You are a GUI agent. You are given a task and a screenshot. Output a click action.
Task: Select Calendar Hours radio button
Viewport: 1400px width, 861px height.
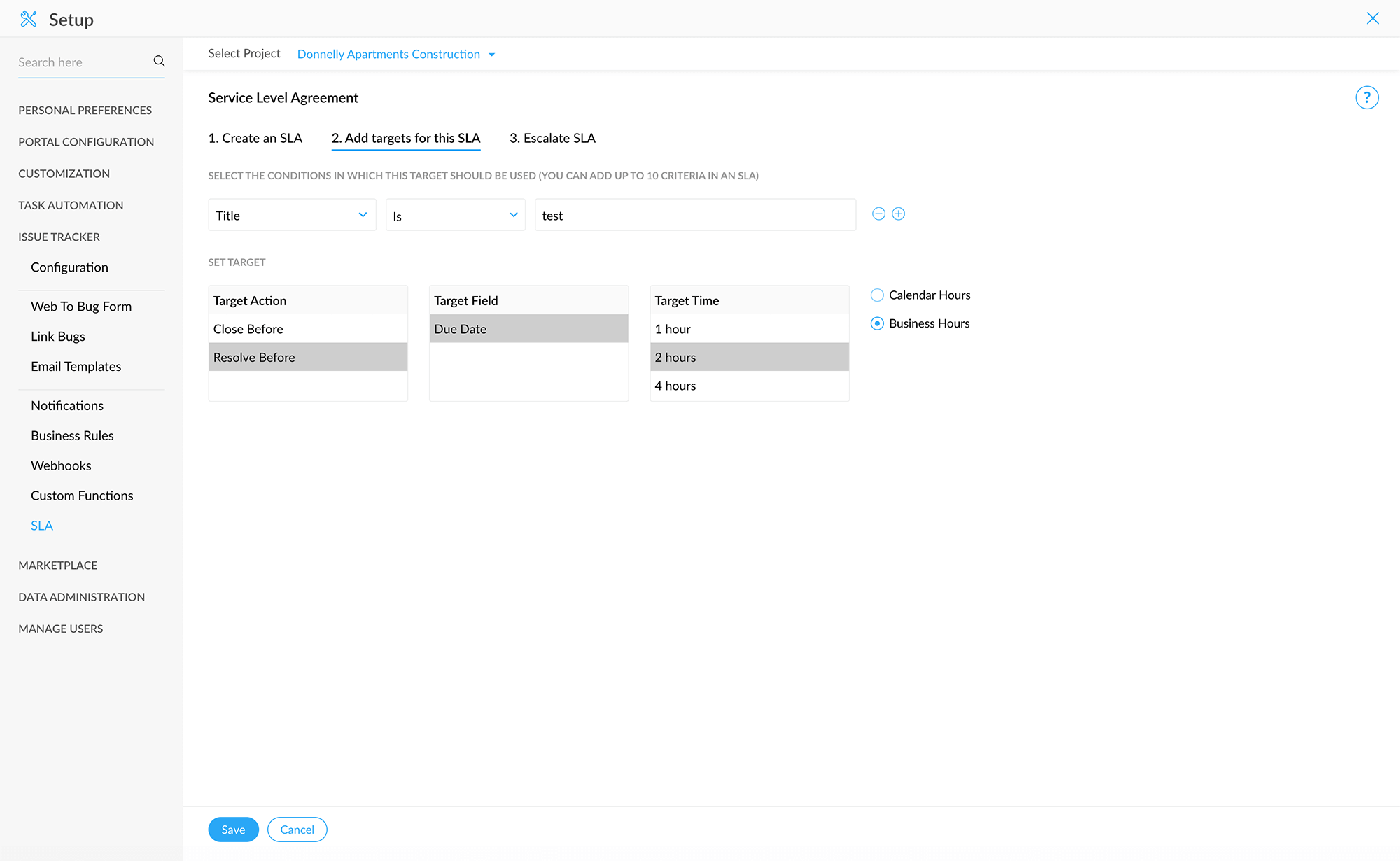877,295
